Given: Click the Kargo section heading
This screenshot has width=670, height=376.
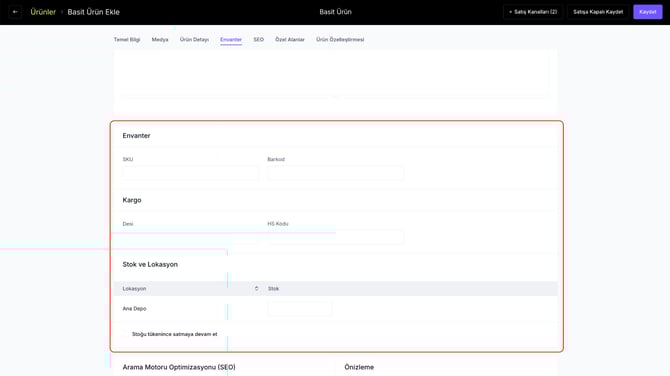Looking at the screenshot, I should point(132,200).
